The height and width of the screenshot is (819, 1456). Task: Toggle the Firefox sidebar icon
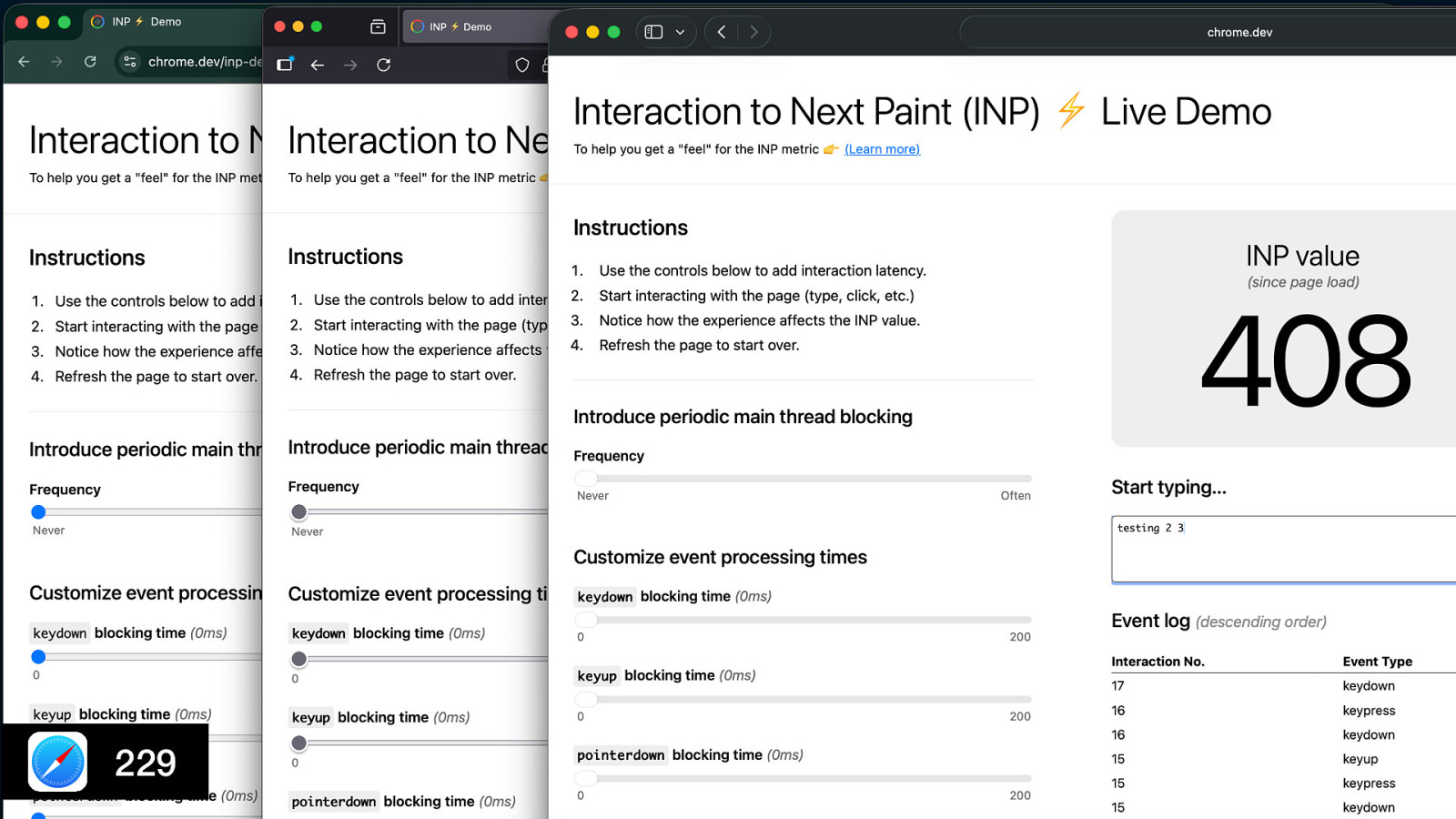[x=285, y=65]
